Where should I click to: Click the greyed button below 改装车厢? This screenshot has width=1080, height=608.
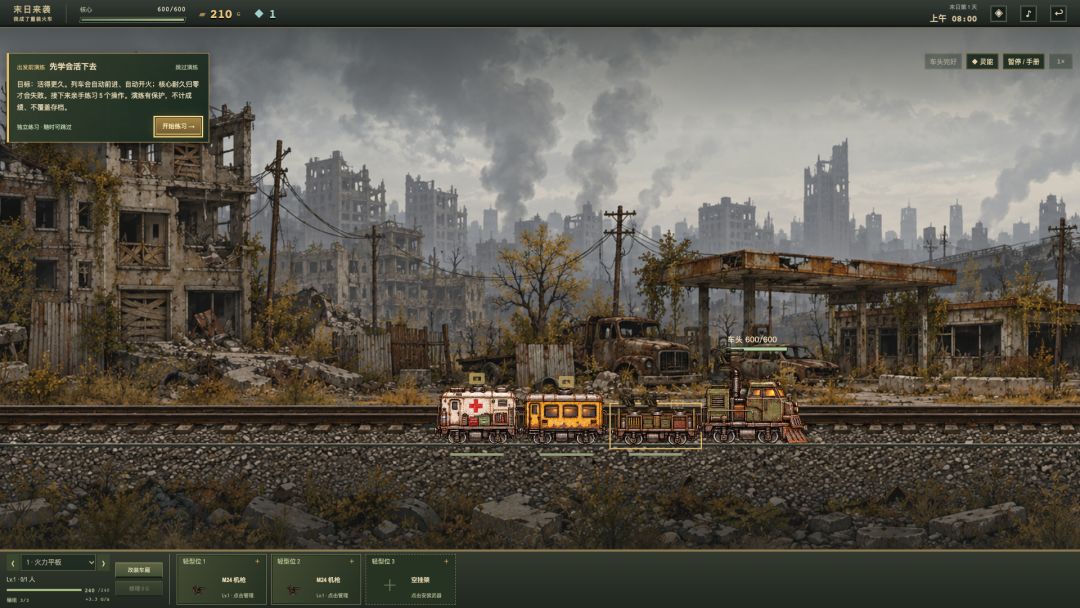pos(139,589)
